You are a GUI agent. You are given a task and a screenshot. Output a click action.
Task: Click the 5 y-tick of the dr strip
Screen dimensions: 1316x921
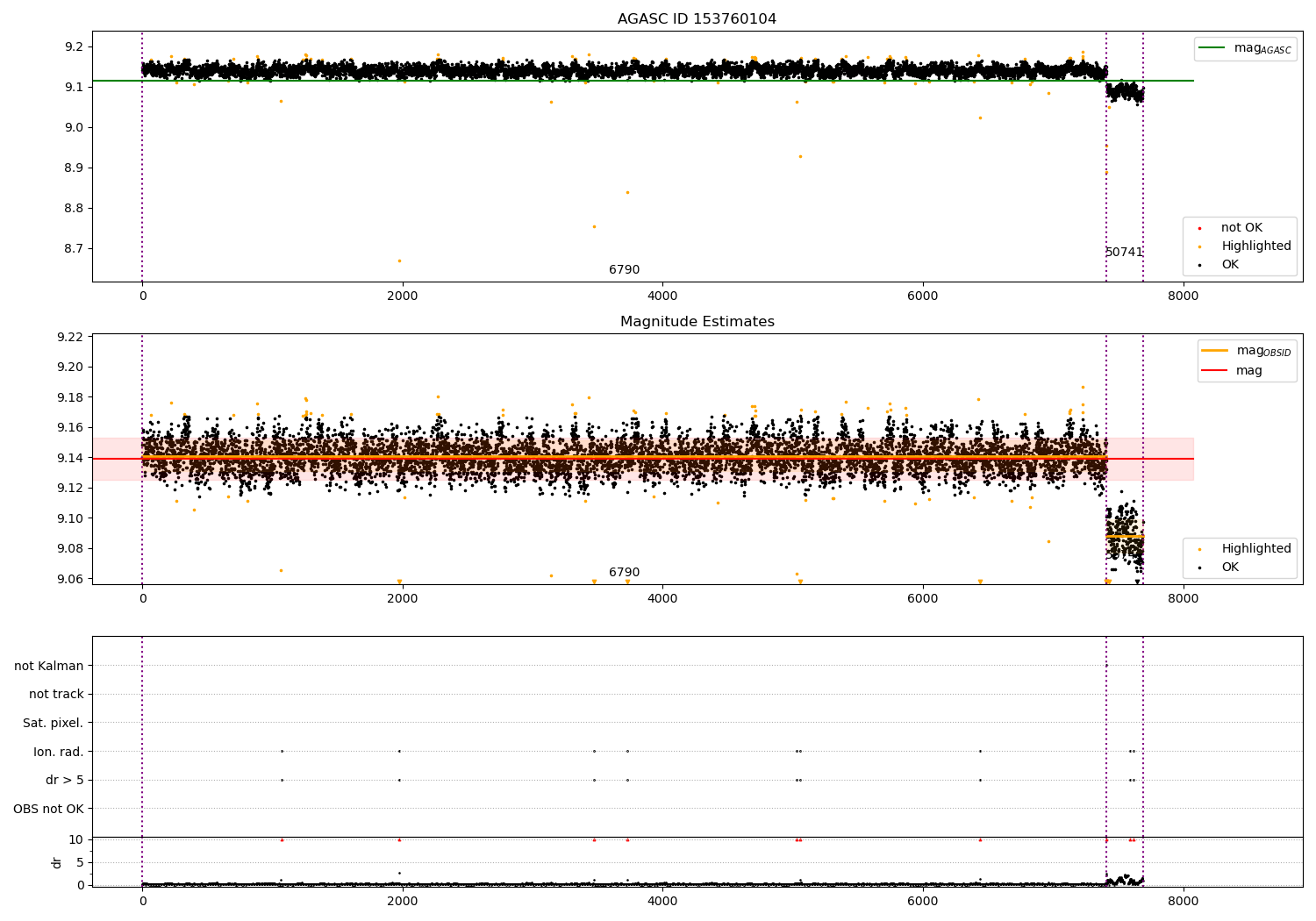point(80,863)
